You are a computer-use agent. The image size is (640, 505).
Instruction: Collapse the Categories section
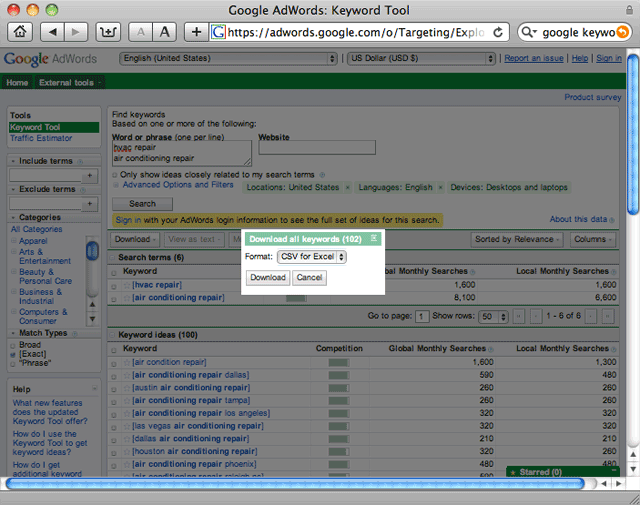(13, 218)
